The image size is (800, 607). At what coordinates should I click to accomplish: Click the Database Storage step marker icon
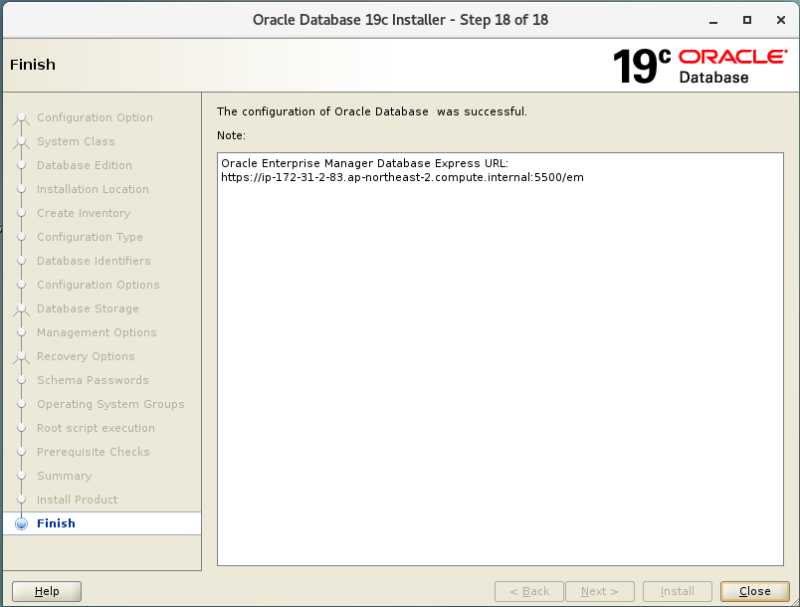point(22,309)
